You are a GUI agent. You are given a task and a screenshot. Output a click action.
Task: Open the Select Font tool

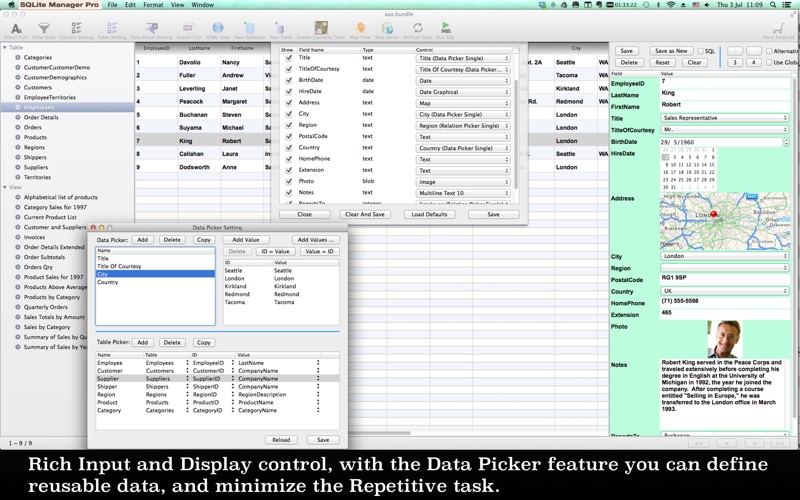pyautogui.click(x=16, y=30)
